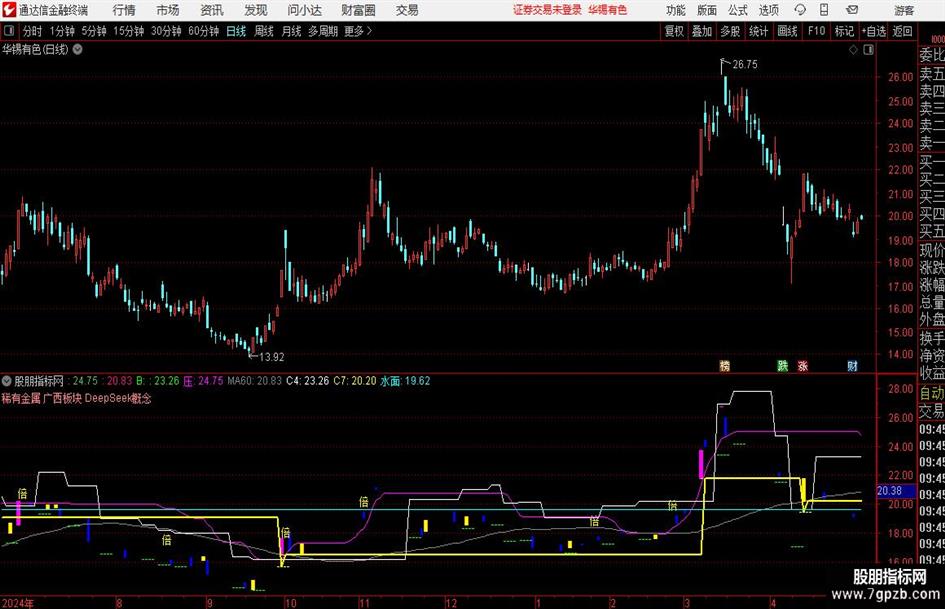Open the 问小达 menu
945x609 pixels.
304,10
